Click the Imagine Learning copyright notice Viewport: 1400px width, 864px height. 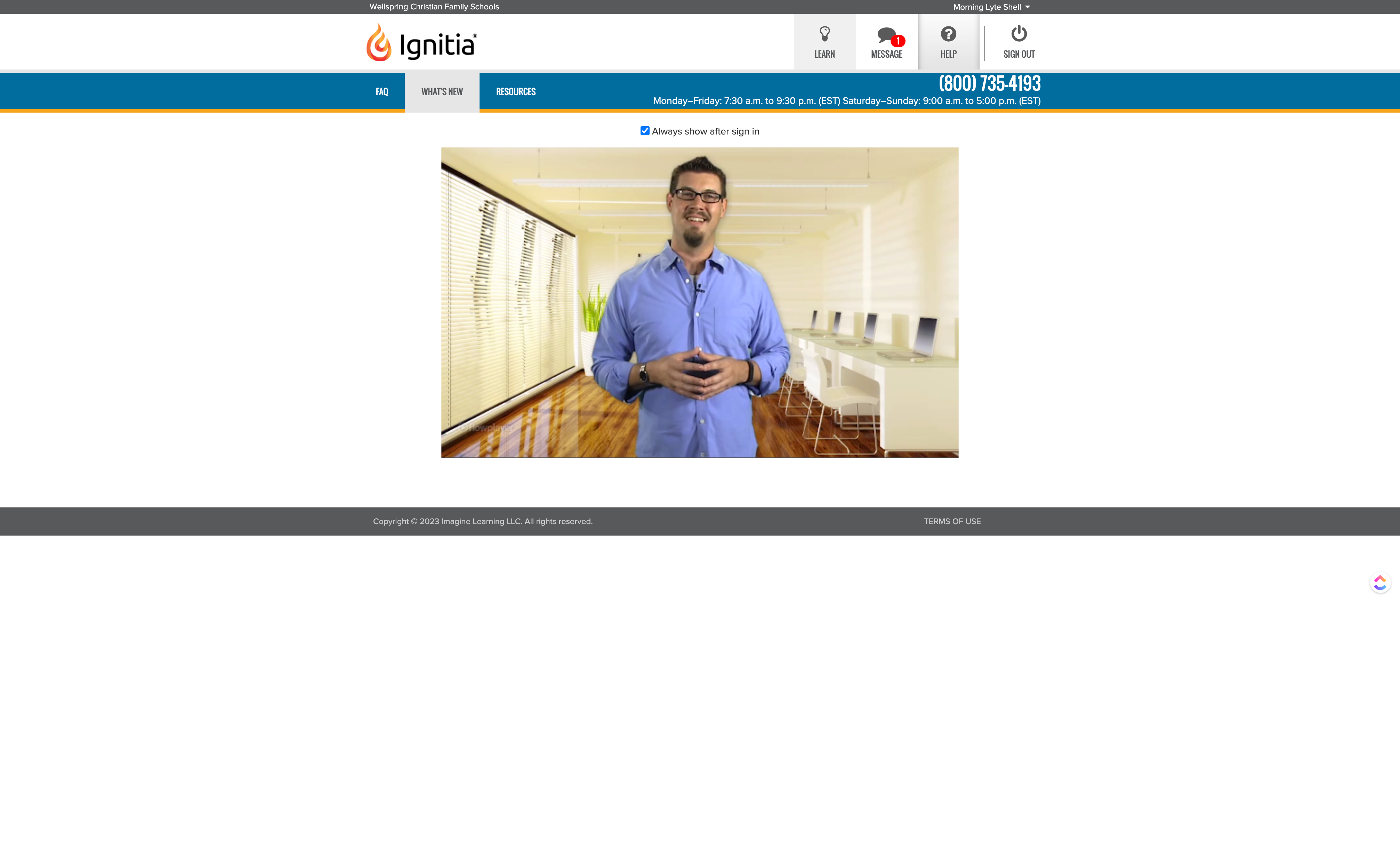[x=482, y=521]
